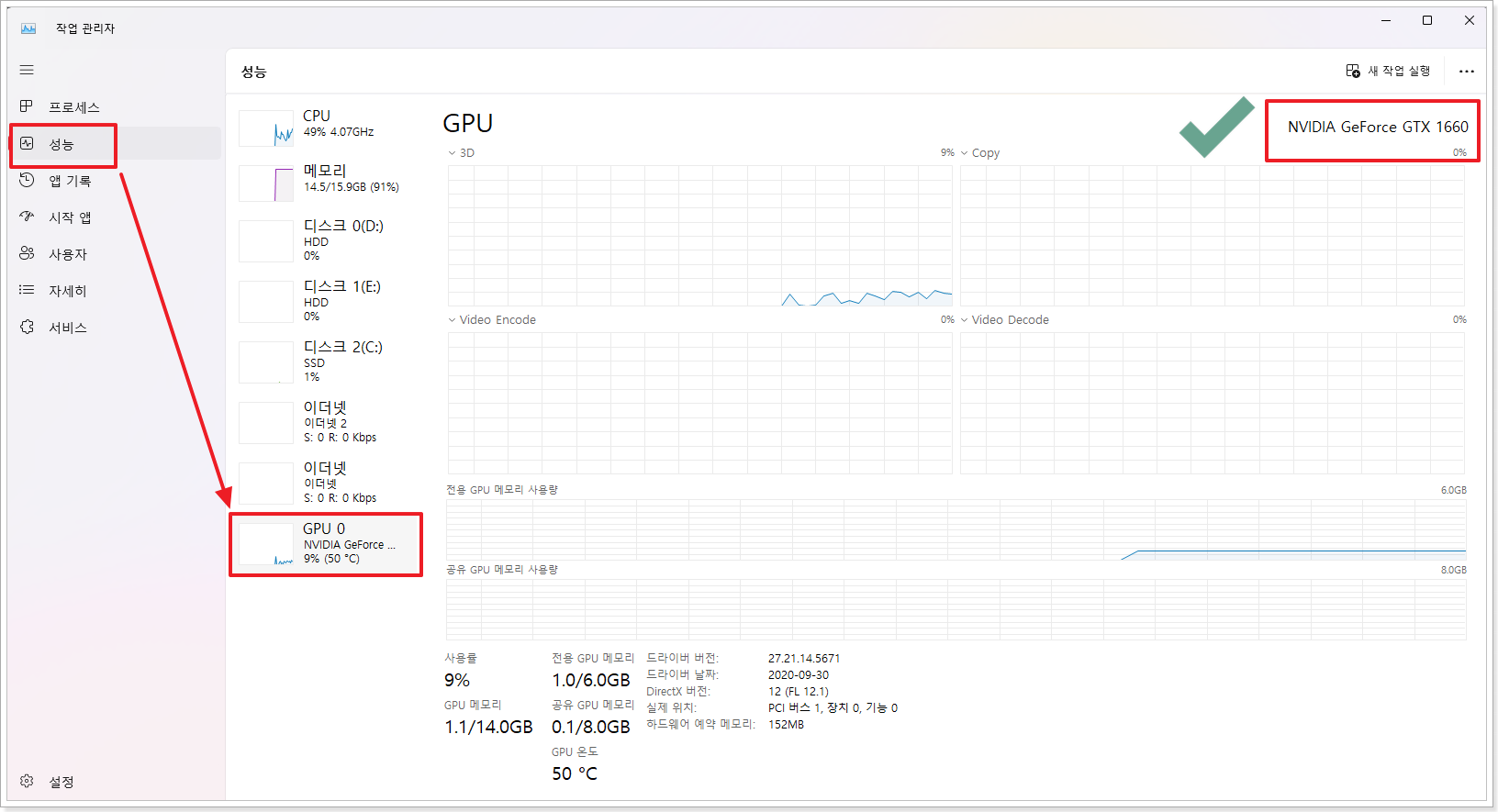The width and height of the screenshot is (1498, 812).
Task: Click the PCI 버스 1 location value
Action: click(833, 707)
